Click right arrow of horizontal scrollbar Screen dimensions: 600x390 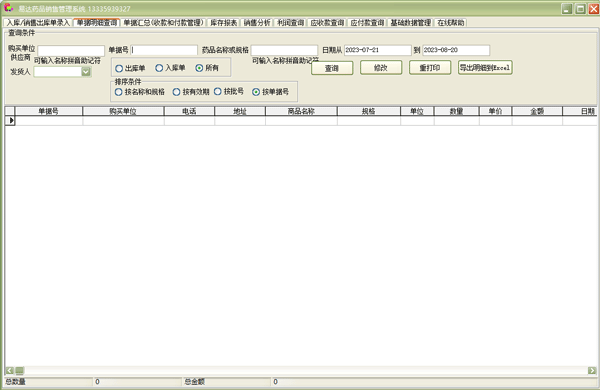(x=592, y=370)
